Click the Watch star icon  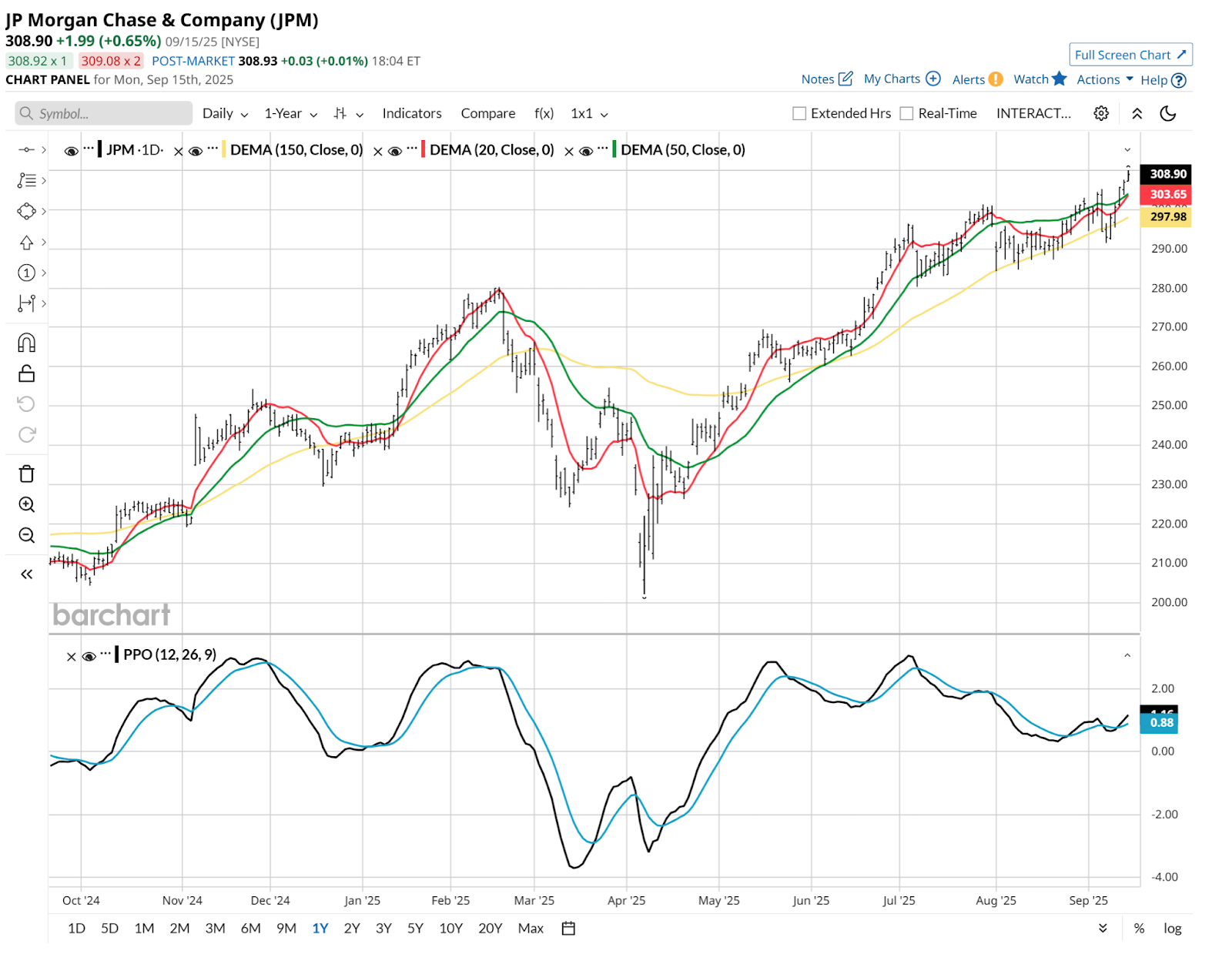point(1060,79)
